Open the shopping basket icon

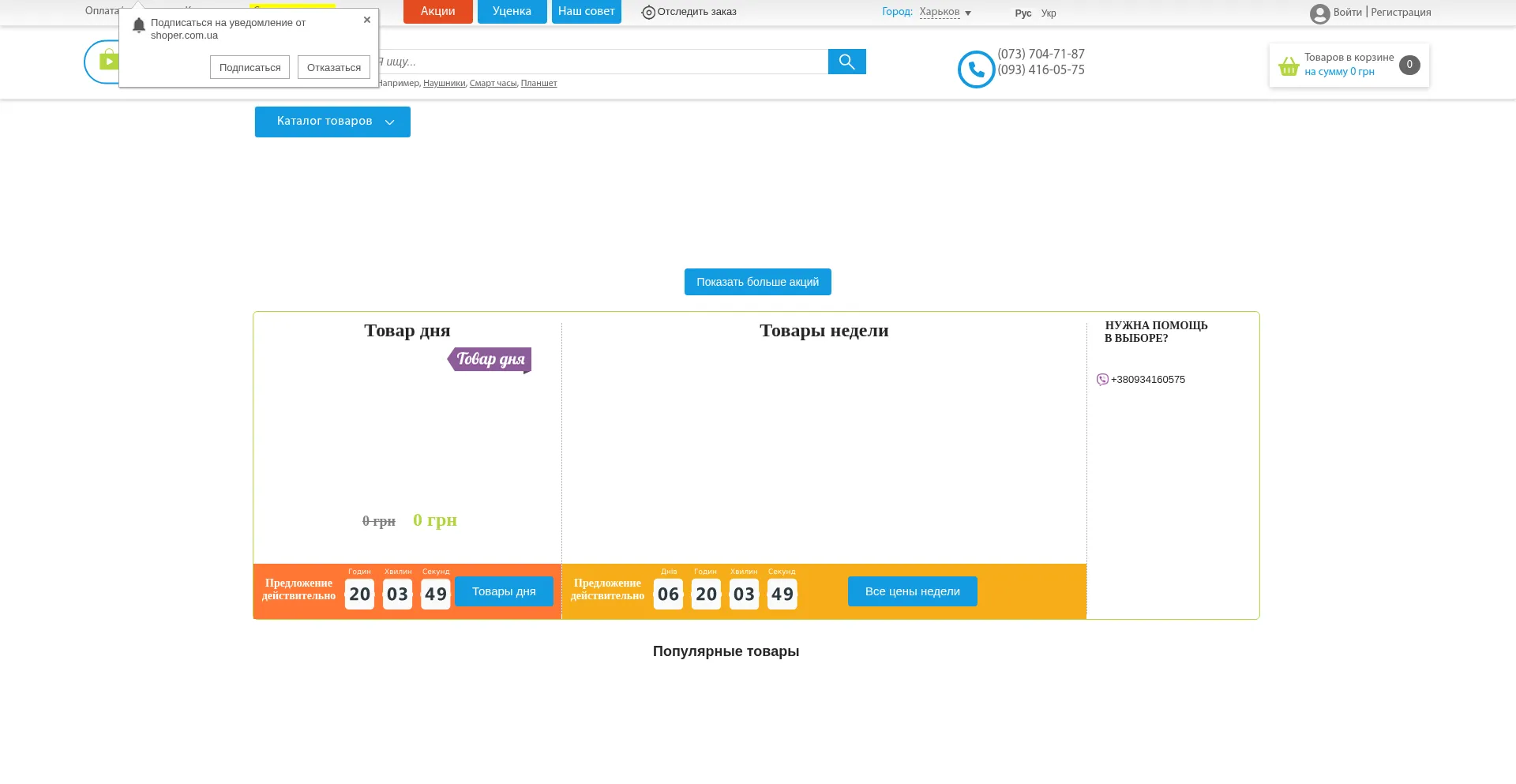(x=1289, y=66)
